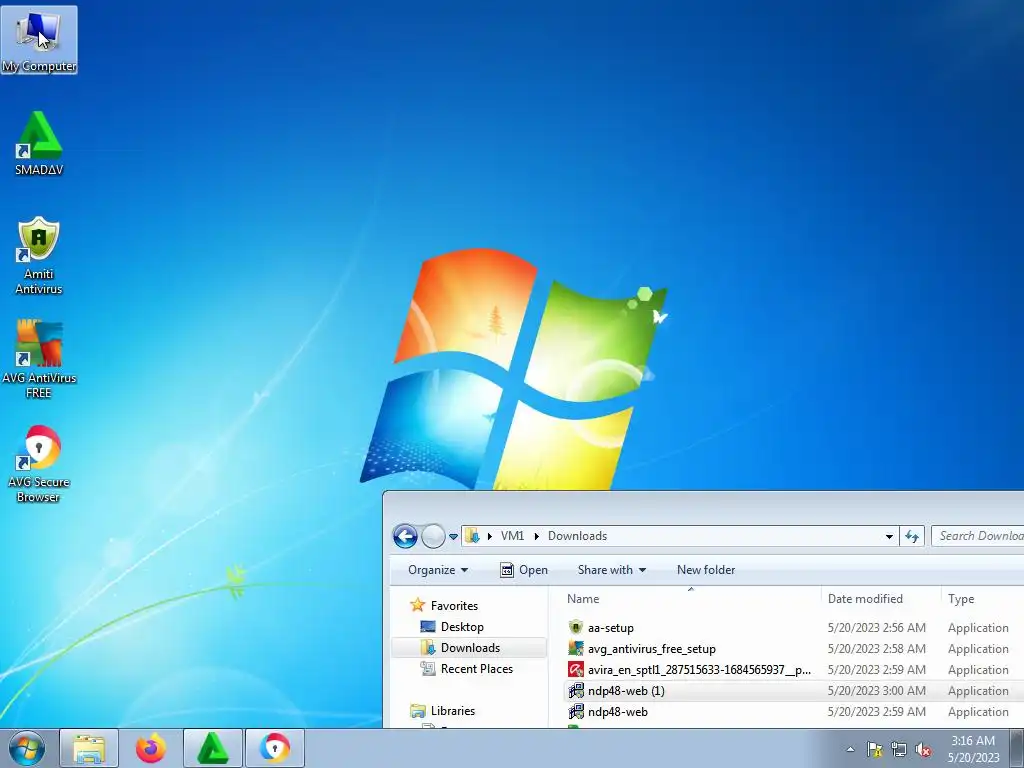Click VM1 in the address path

[x=513, y=536]
